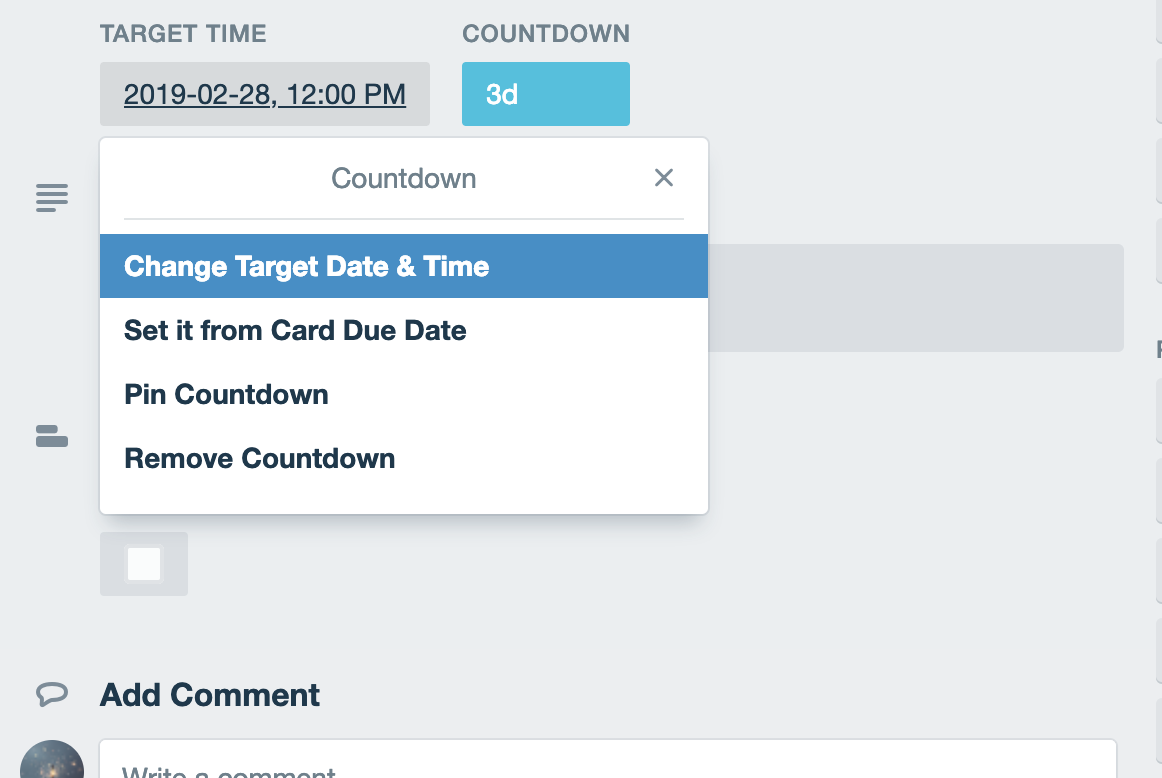Screen dimensions: 1162x778
Task: Click the gray description box
Action: 915,298
